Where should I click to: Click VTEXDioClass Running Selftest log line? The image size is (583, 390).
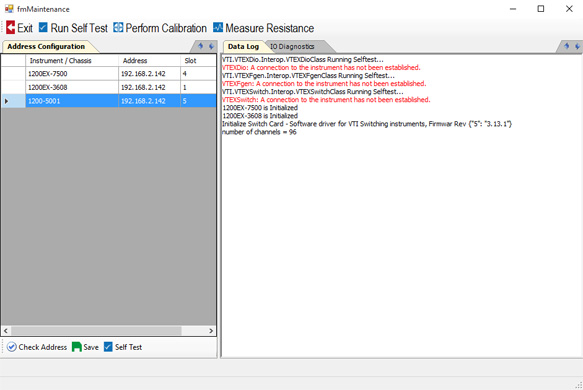click(x=303, y=59)
